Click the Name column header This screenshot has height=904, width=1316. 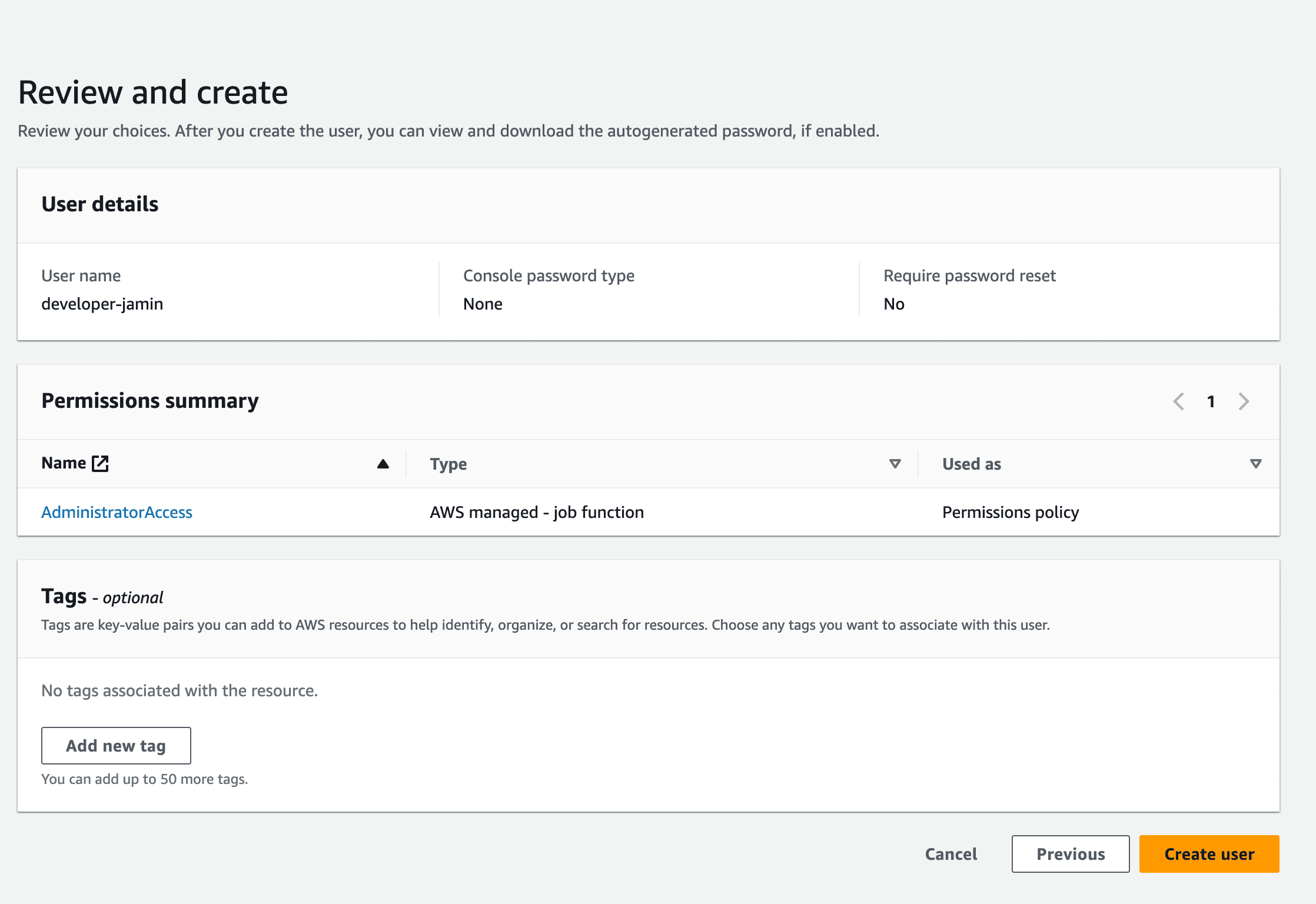coord(64,463)
